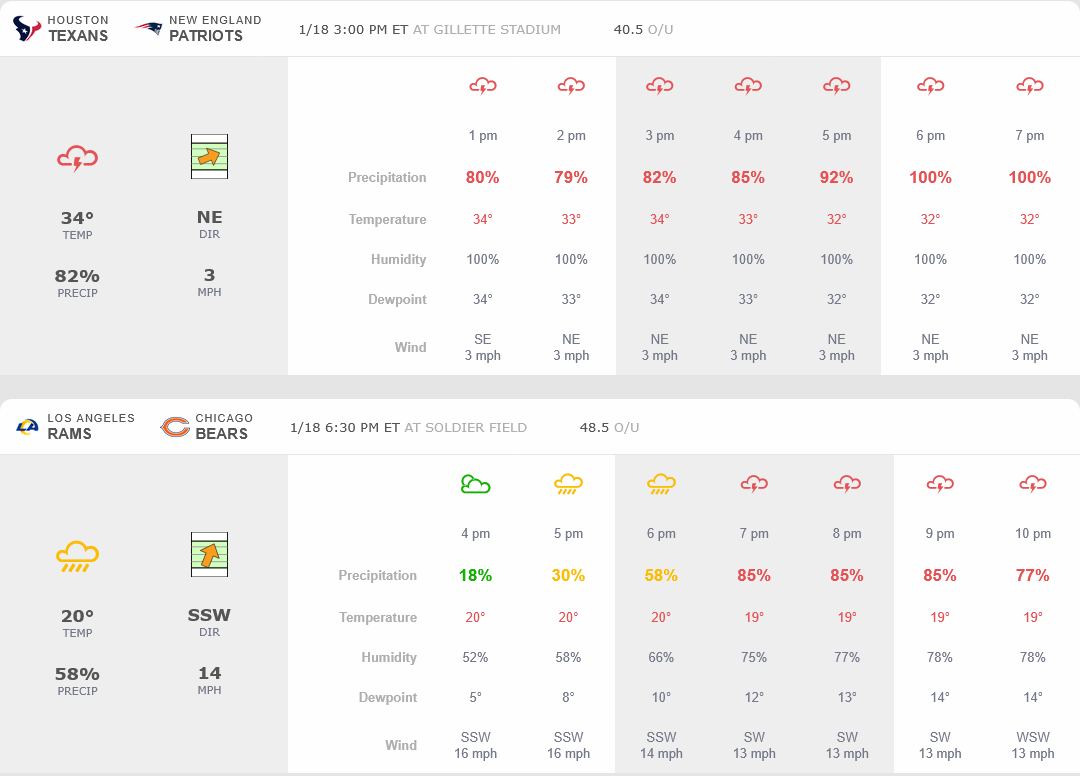1080x776 pixels.
Task: Select the Chicago Bears team name
Action: click(x=223, y=427)
